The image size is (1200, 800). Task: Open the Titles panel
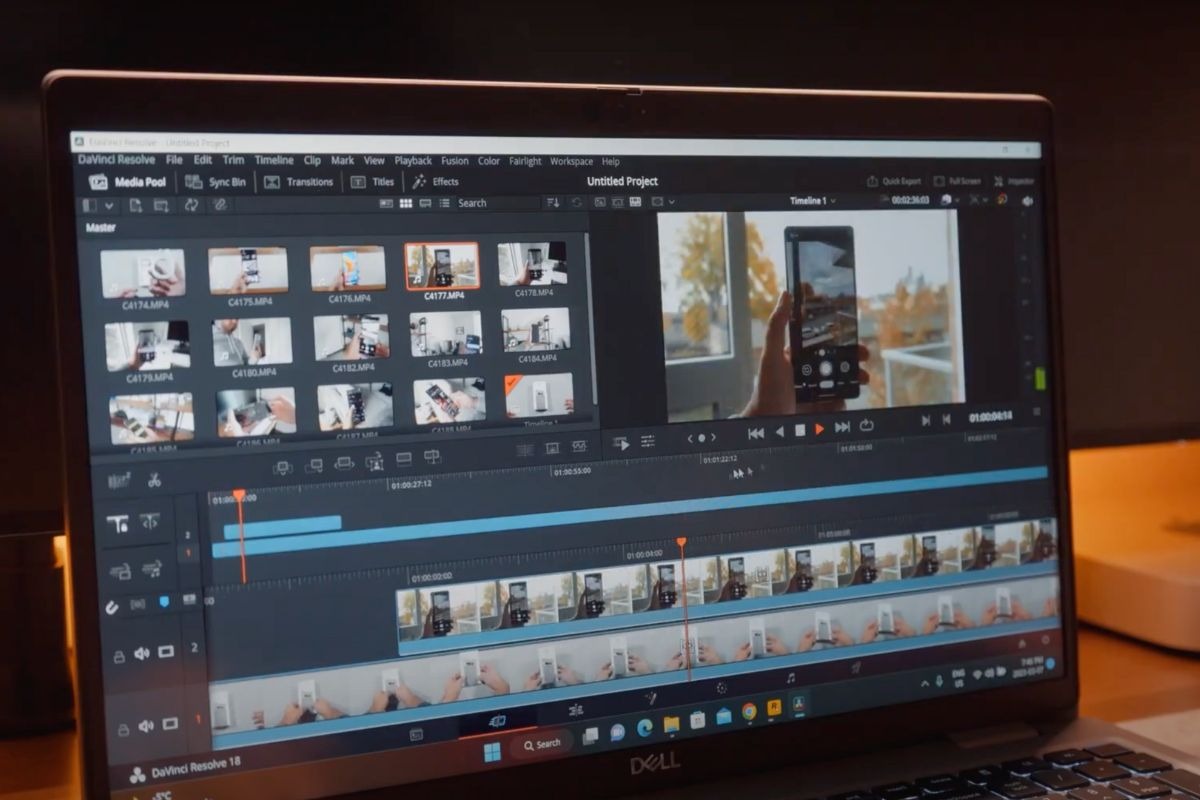pos(372,182)
